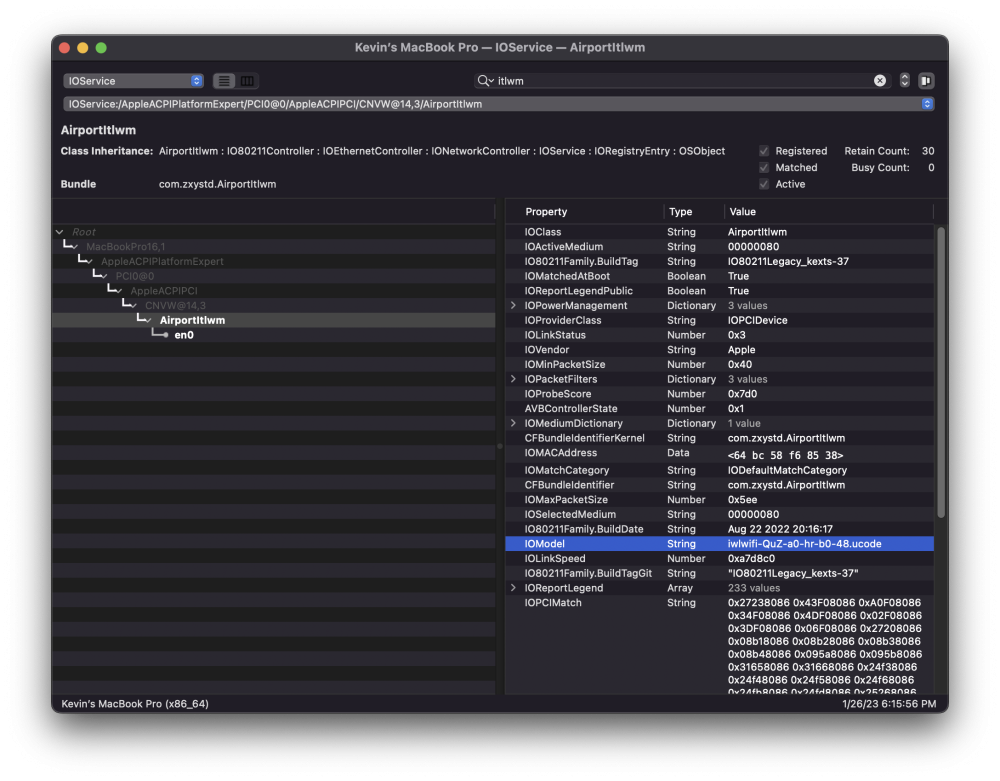The height and width of the screenshot is (781, 1000).
Task: Select the CNVW@14,3 tree node
Action: pos(175,305)
